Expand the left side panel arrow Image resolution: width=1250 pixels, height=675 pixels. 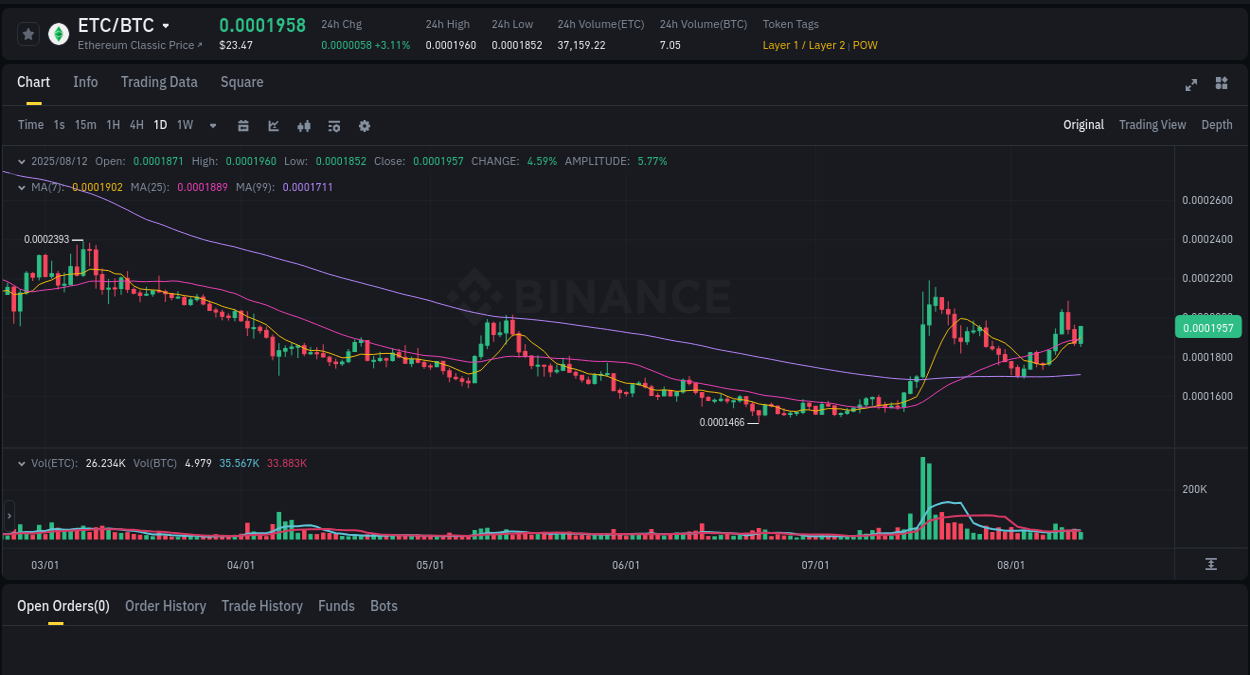pyautogui.click(x=9, y=516)
